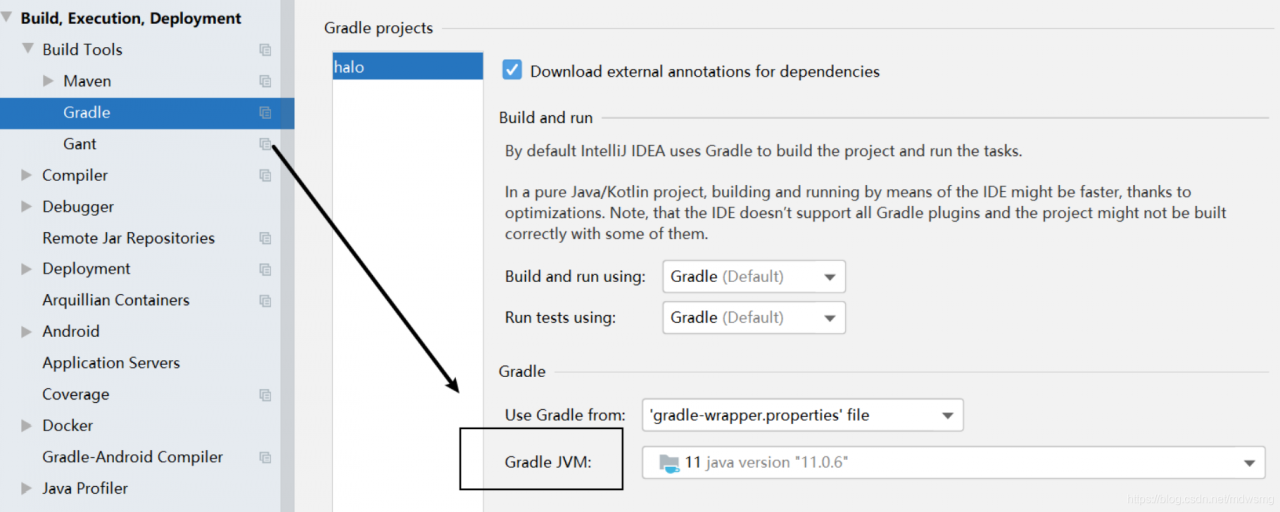Open the Use Gradle from dropdown

(803, 415)
